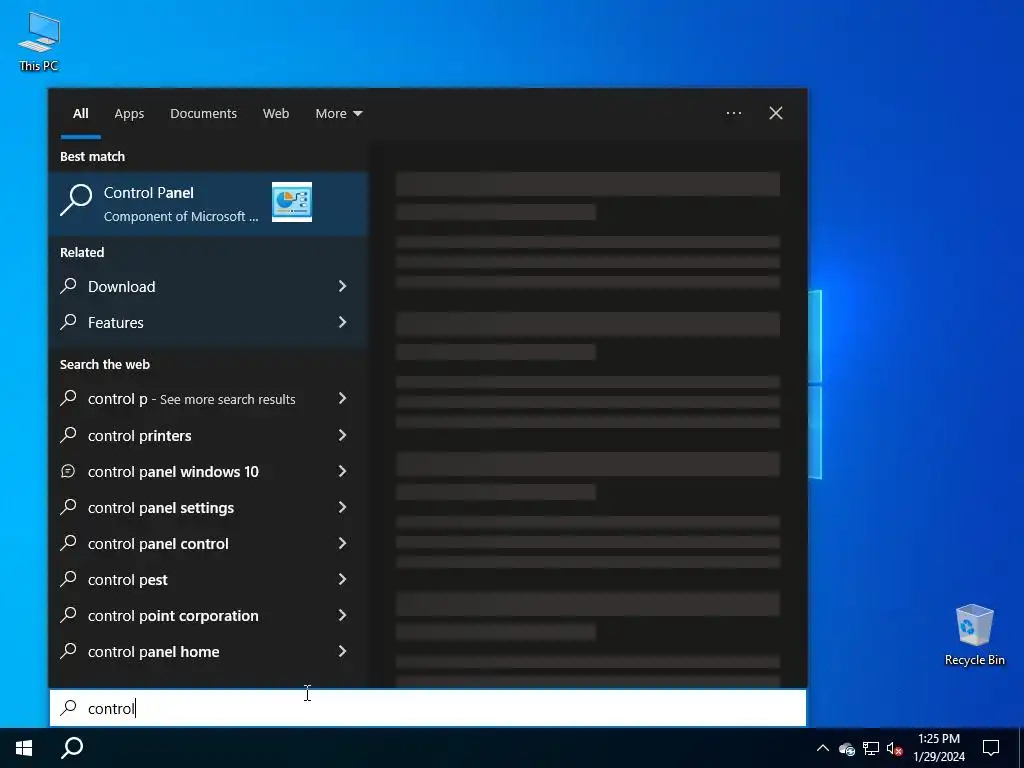This screenshot has width=1024, height=768.
Task: Click magnifier icon in search box
Action: point(69,708)
